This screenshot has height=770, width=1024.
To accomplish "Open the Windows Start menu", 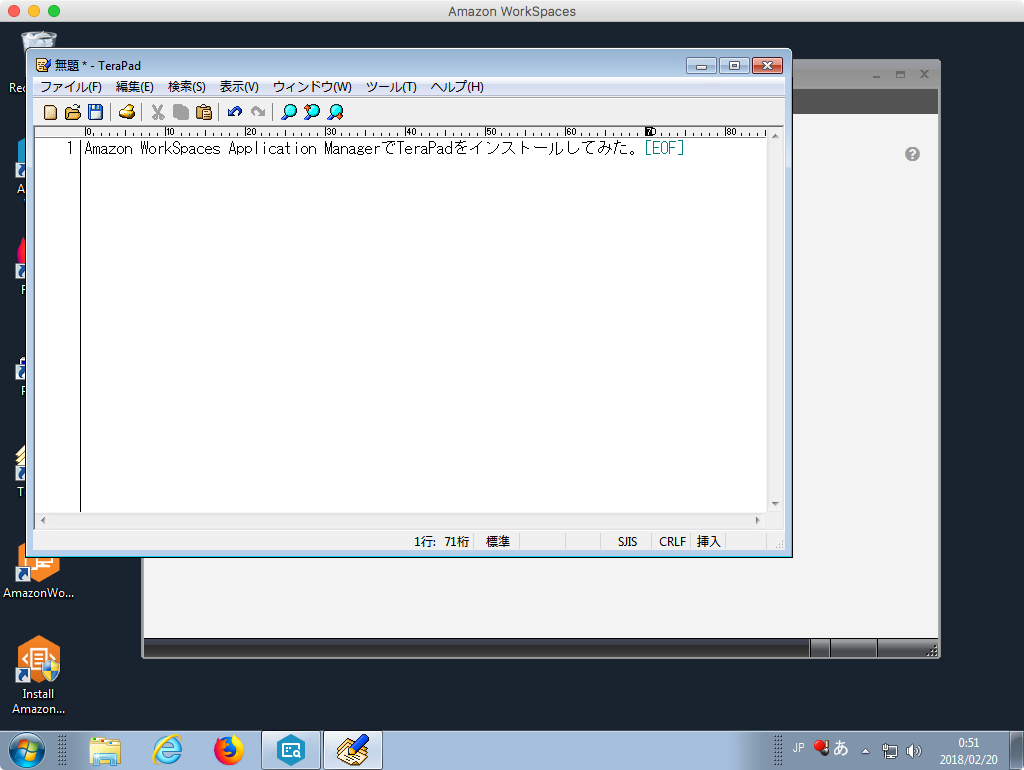I will tap(24, 750).
